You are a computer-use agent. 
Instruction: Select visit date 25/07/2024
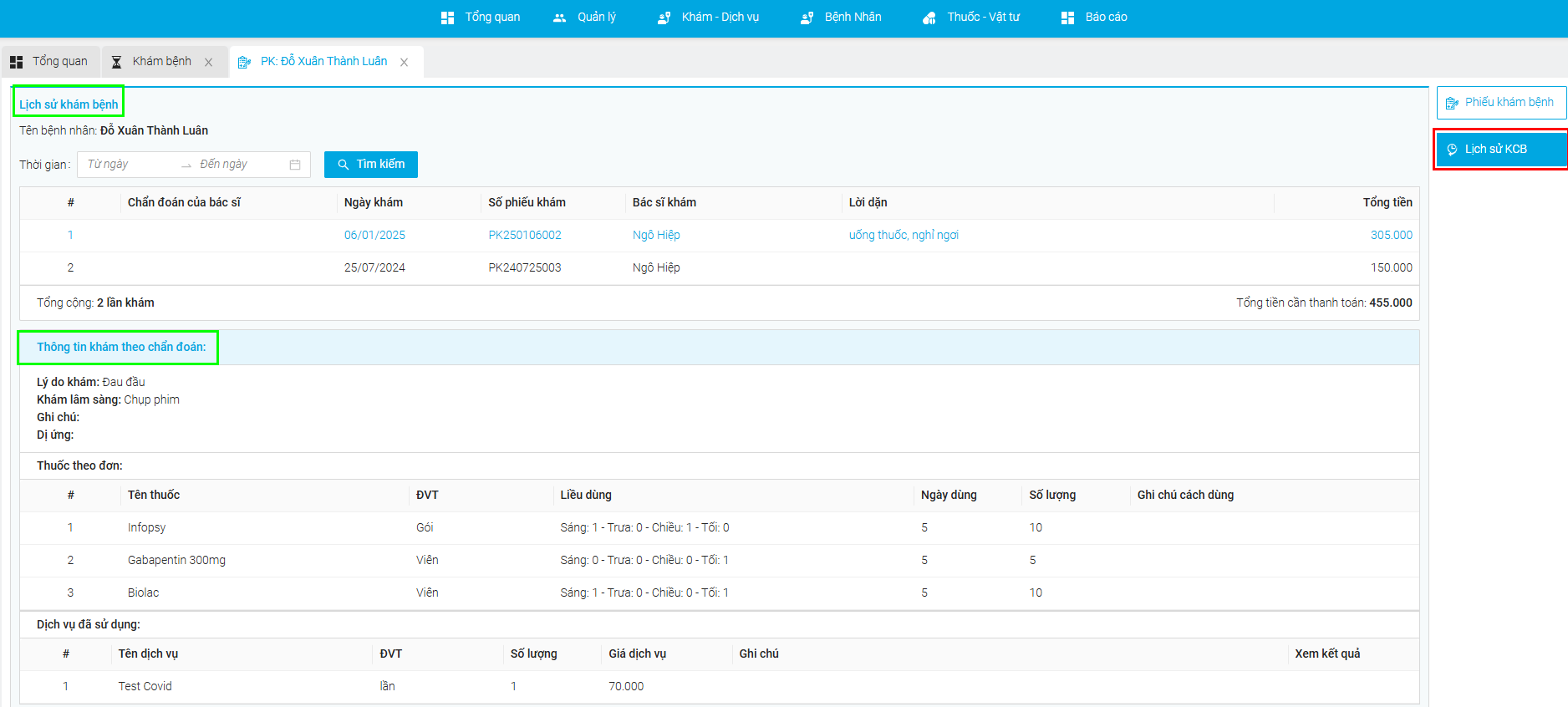(374, 268)
